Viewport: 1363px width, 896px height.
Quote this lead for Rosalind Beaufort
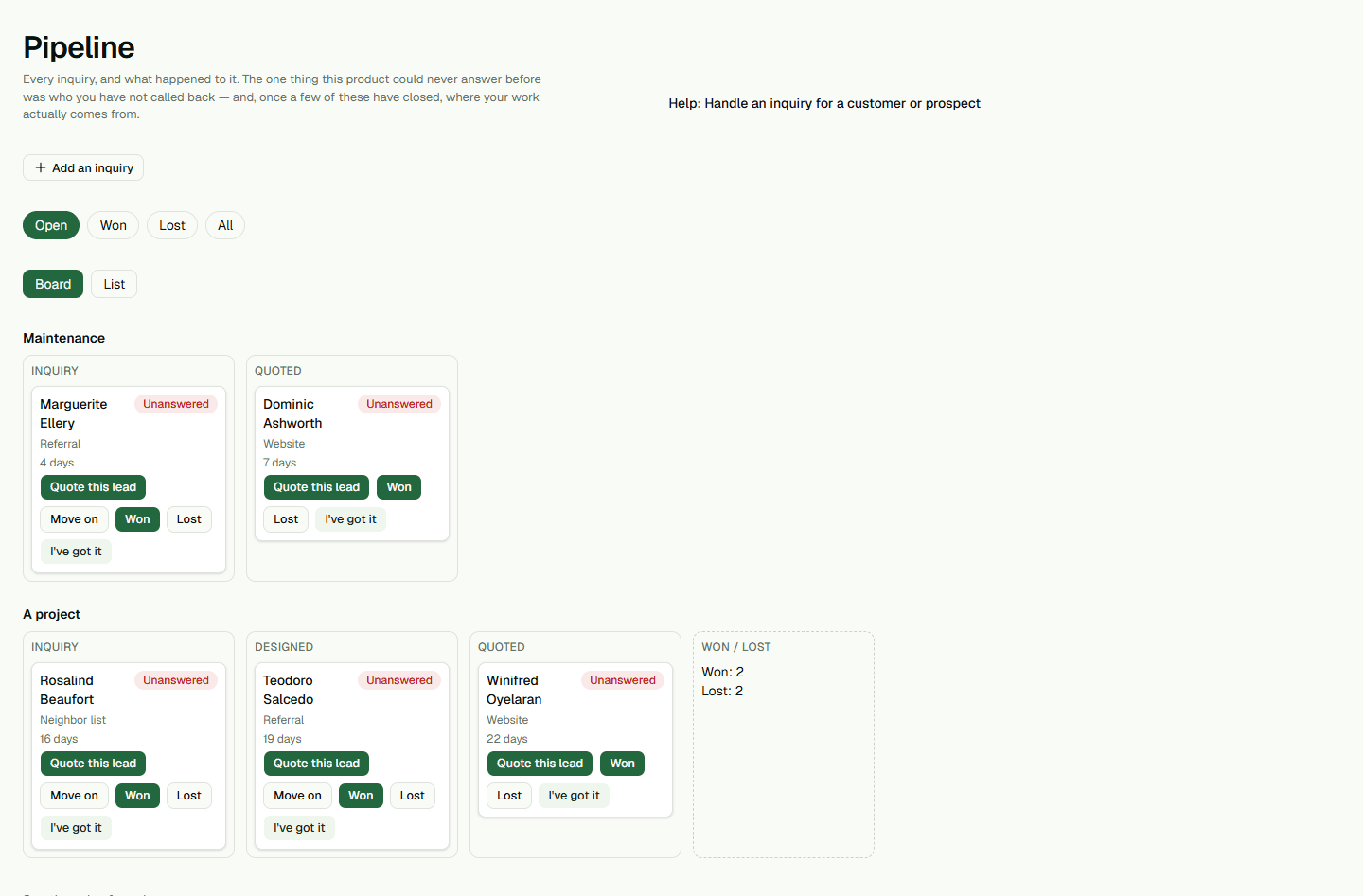(93, 764)
